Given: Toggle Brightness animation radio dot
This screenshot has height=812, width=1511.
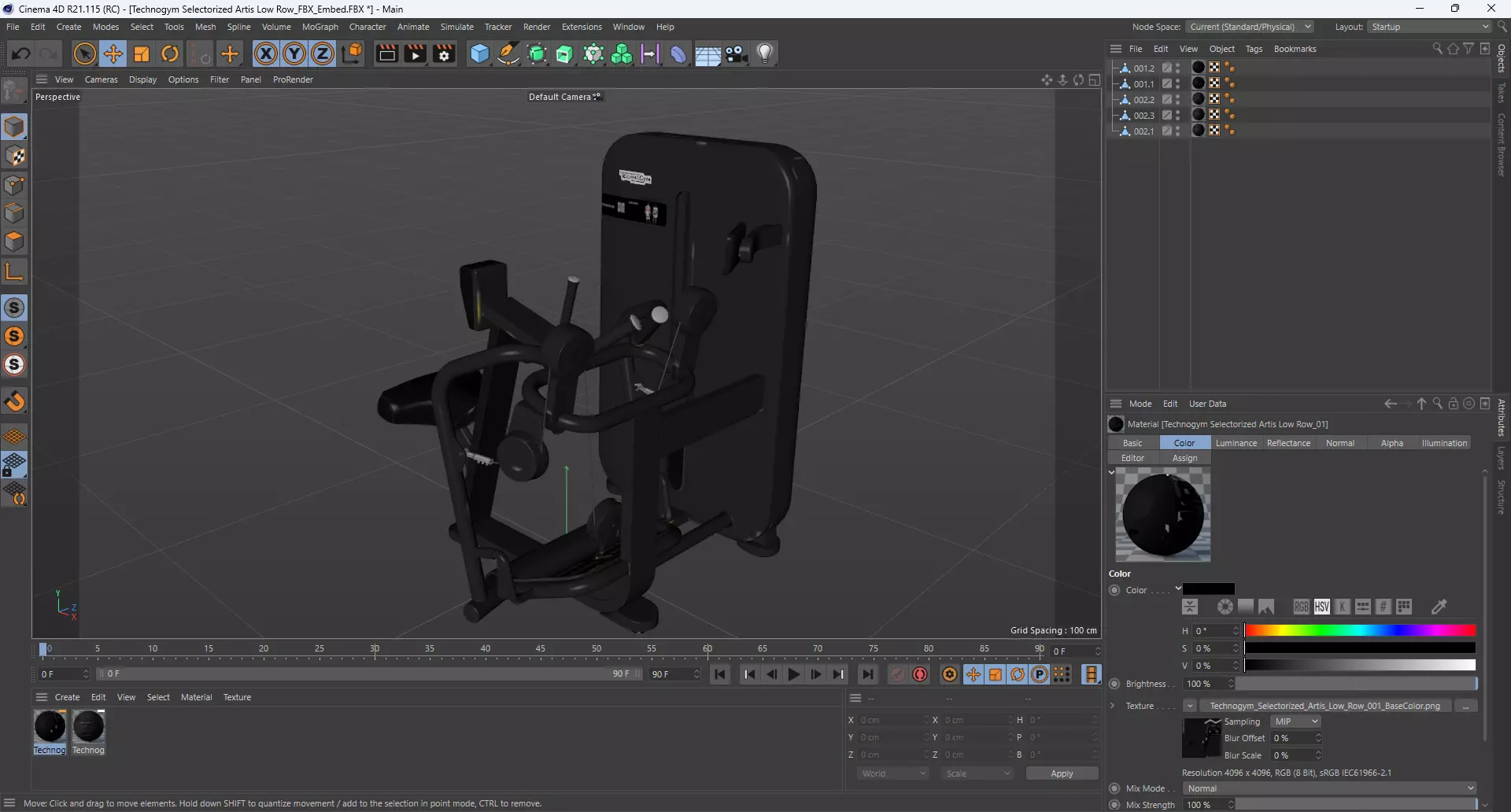Looking at the screenshot, I should click(x=1114, y=684).
